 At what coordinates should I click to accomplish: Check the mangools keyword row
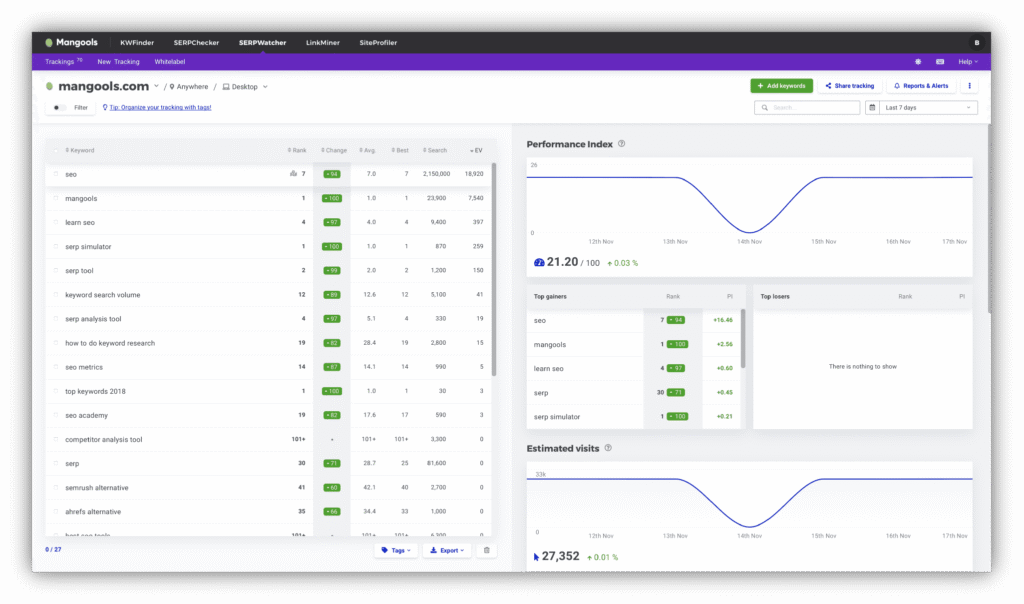(56, 199)
